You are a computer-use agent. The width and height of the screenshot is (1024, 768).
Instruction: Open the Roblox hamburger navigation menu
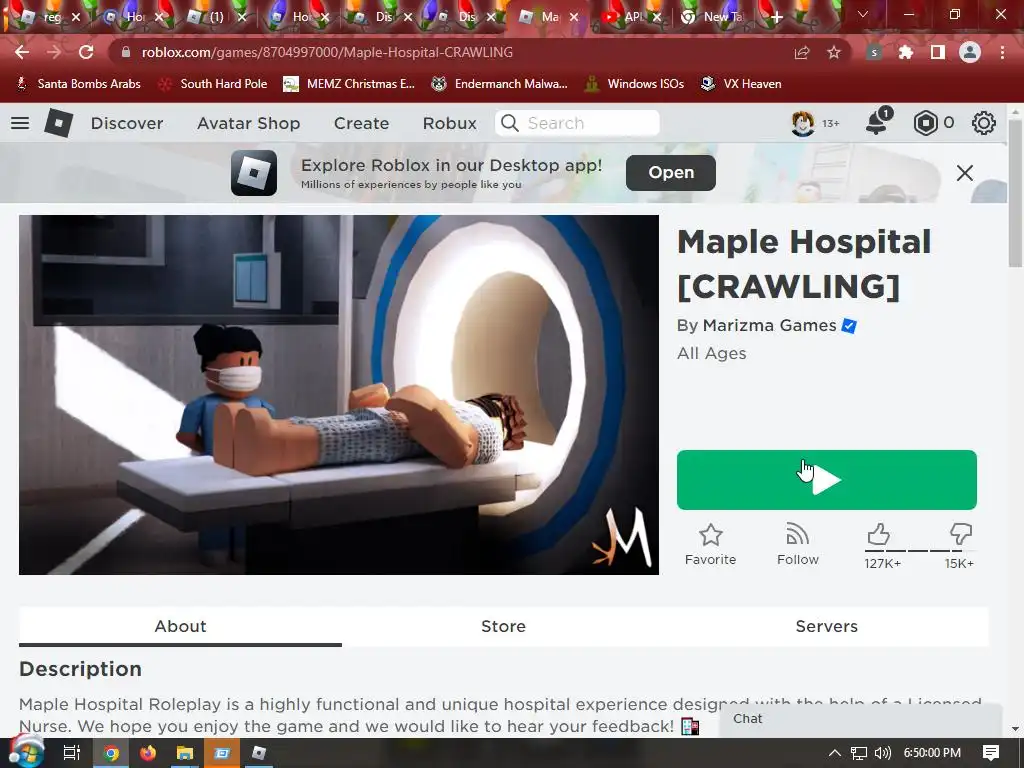pos(20,123)
